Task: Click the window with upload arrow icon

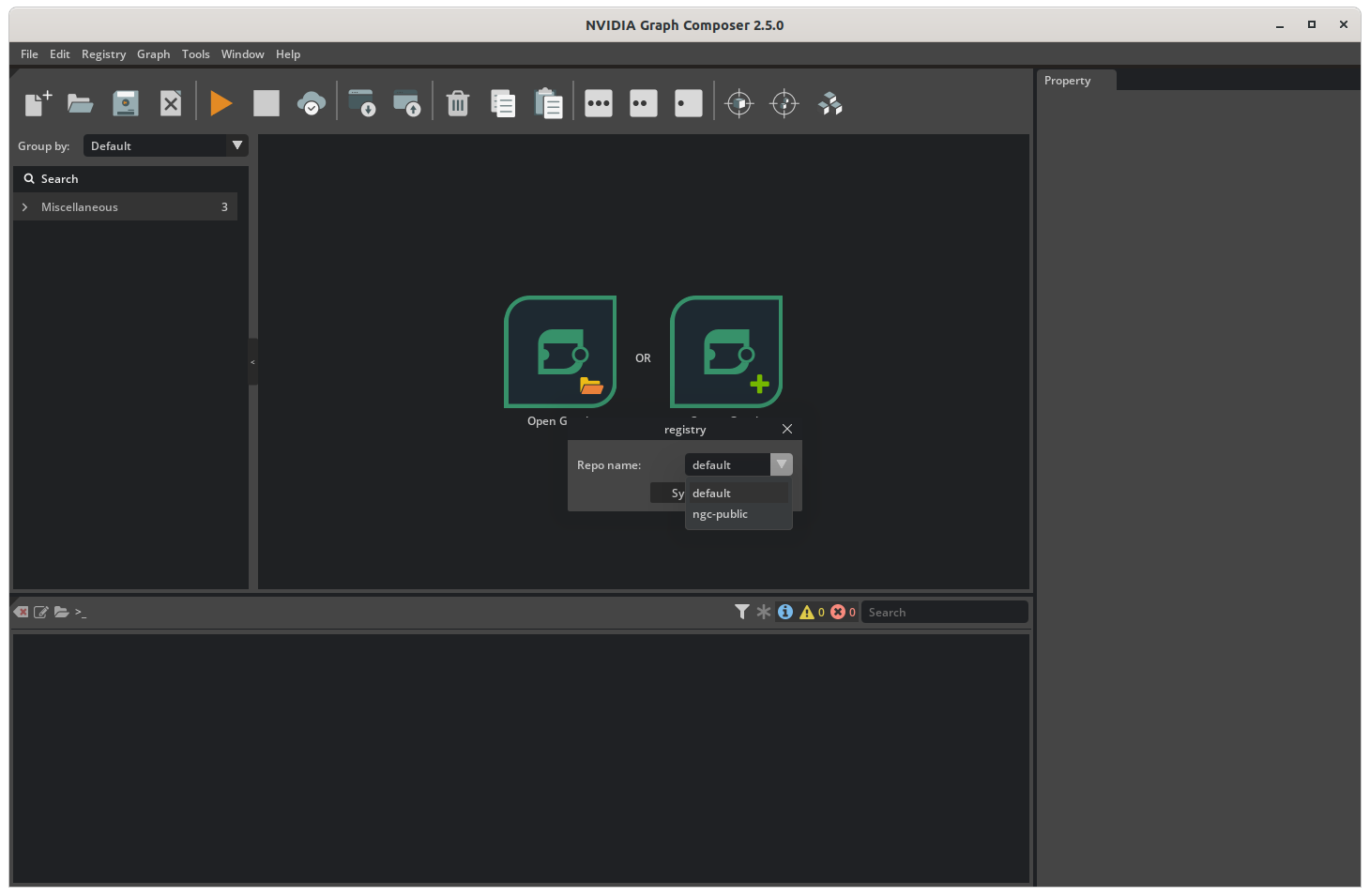Action: (x=407, y=103)
